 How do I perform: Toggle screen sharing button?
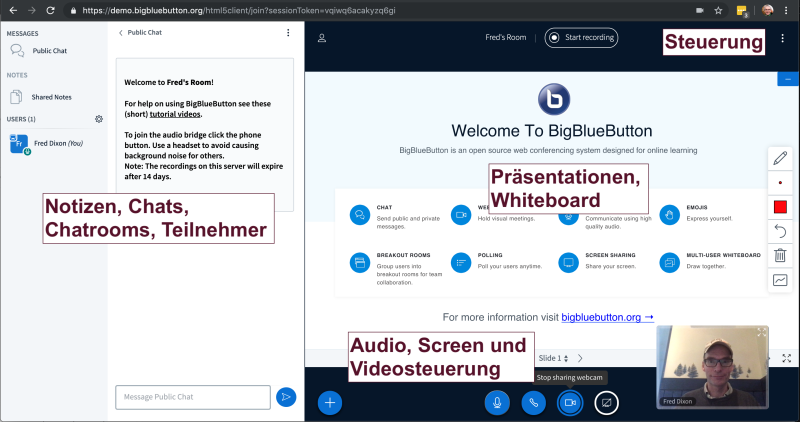(x=607, y=402)
